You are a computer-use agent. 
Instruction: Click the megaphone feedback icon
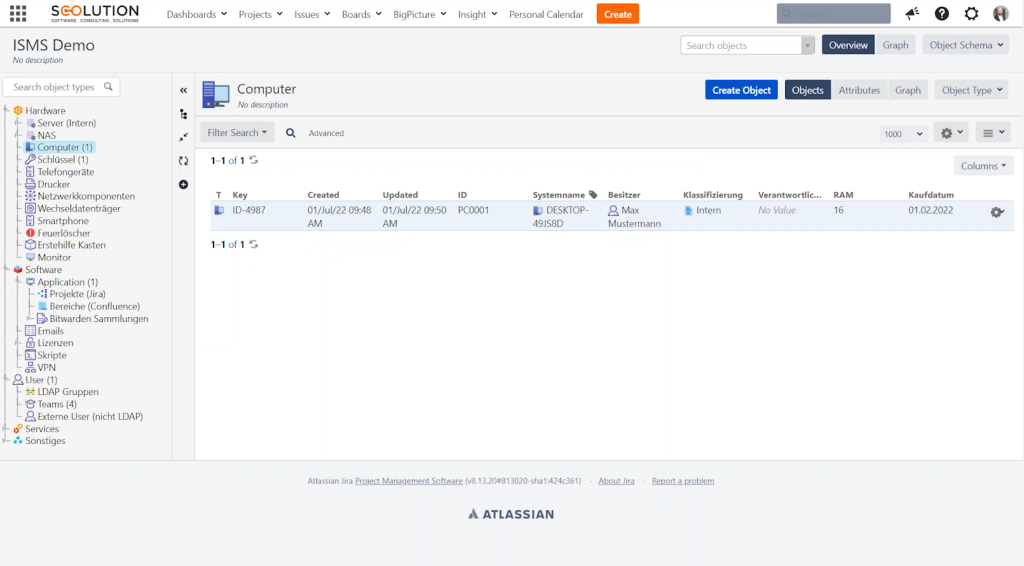click(x=912, y=14)
